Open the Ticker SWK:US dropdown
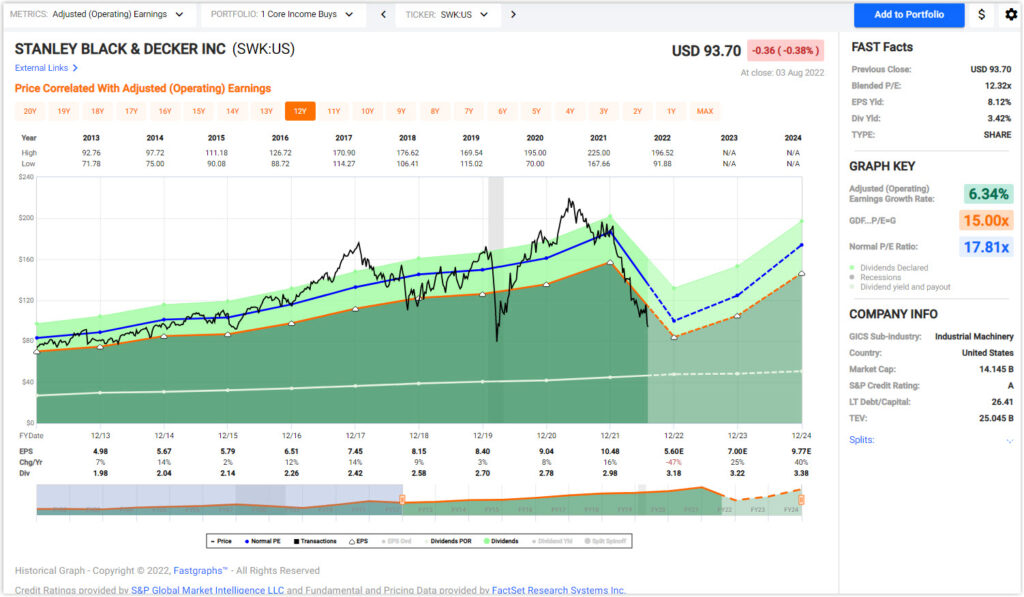Image resolution: width=1024 pixels, height=597 pixels. (x=448, y=14)
